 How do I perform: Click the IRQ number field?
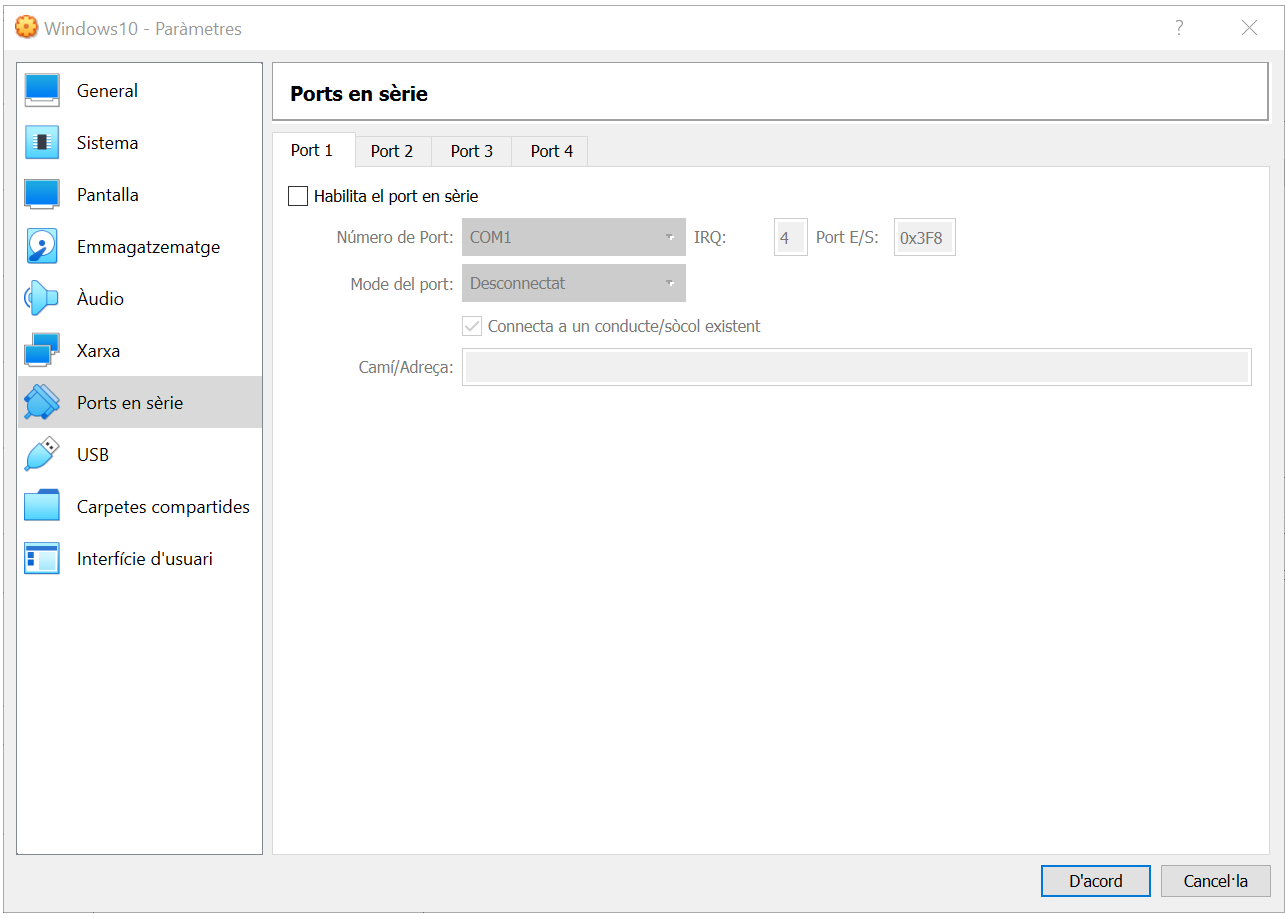(790, 238)
